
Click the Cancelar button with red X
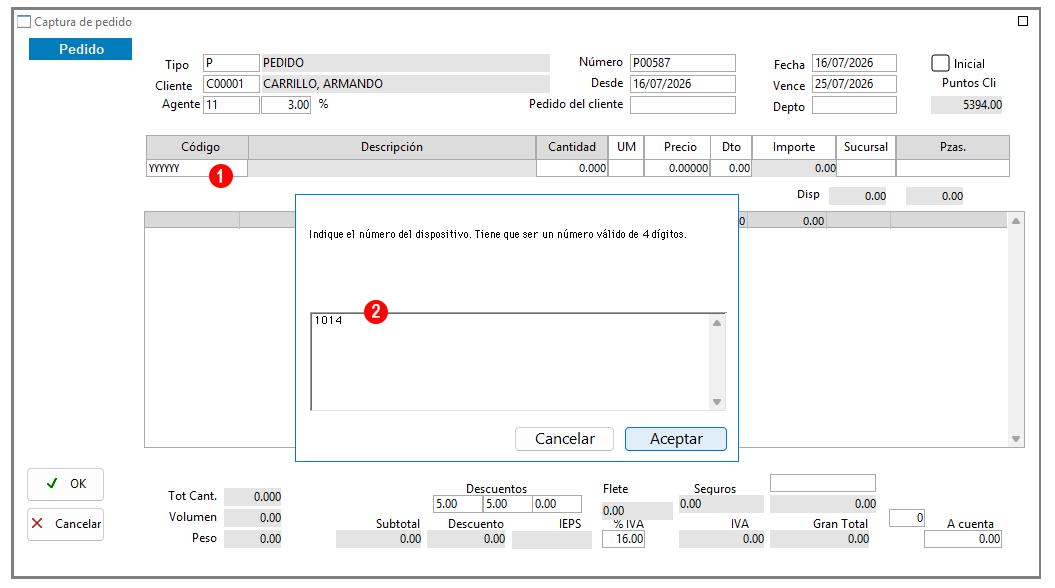65,523
